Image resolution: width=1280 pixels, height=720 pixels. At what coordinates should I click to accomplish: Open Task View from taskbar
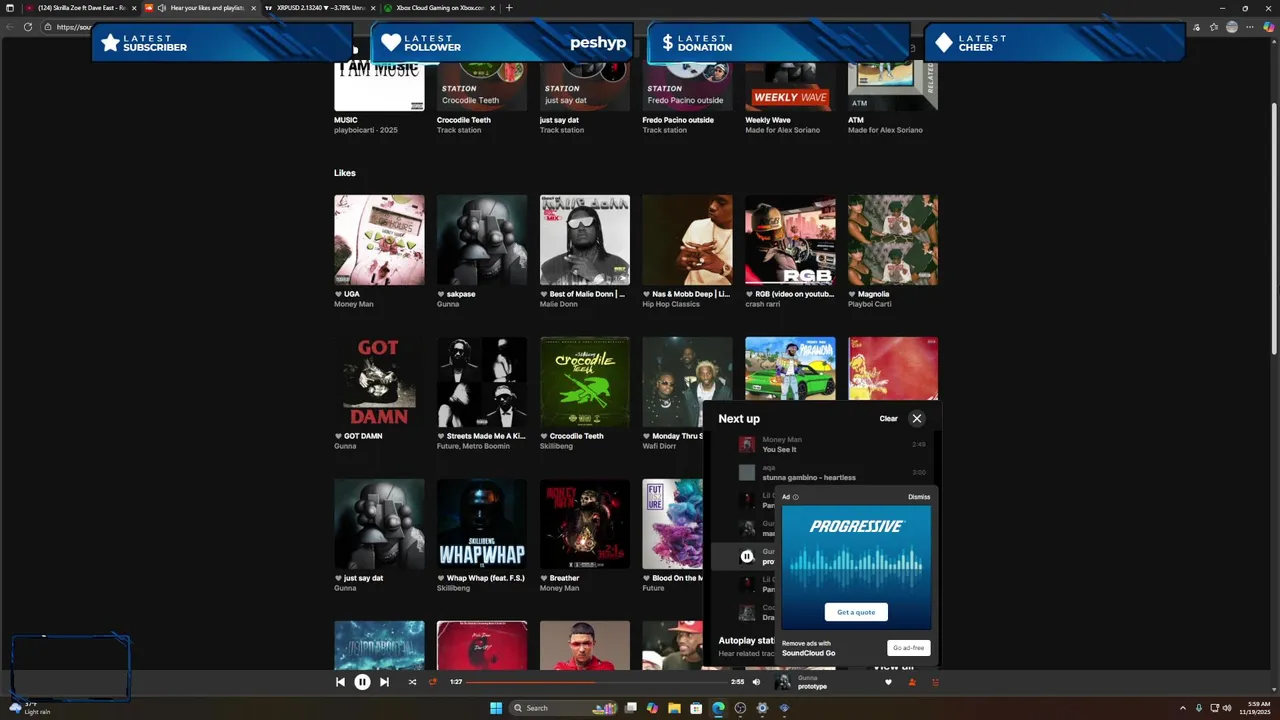(631, 708)
